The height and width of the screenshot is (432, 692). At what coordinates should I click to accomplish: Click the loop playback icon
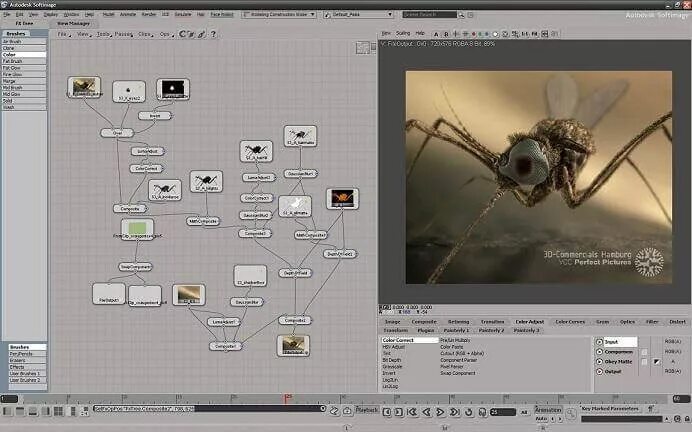pos(469,412)
